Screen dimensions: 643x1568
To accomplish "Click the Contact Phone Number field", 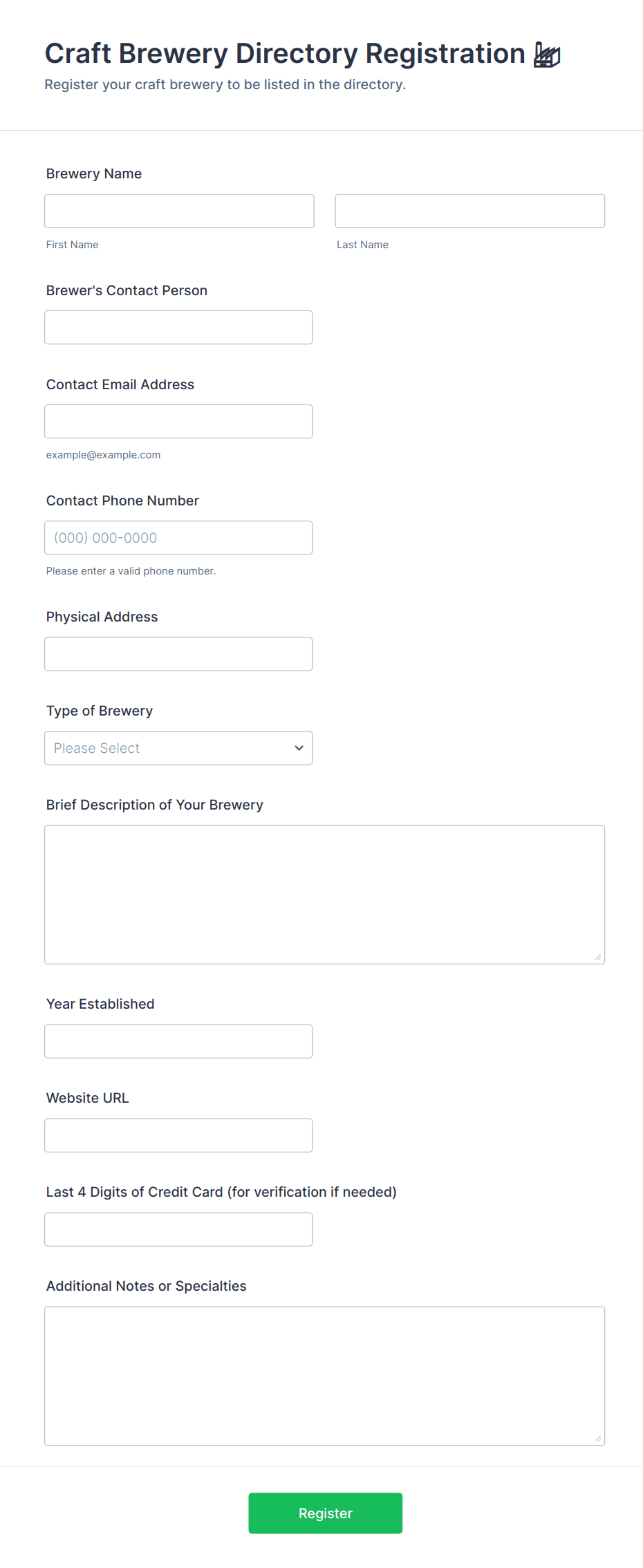I will pyautogui.click(x=178, y=537).
